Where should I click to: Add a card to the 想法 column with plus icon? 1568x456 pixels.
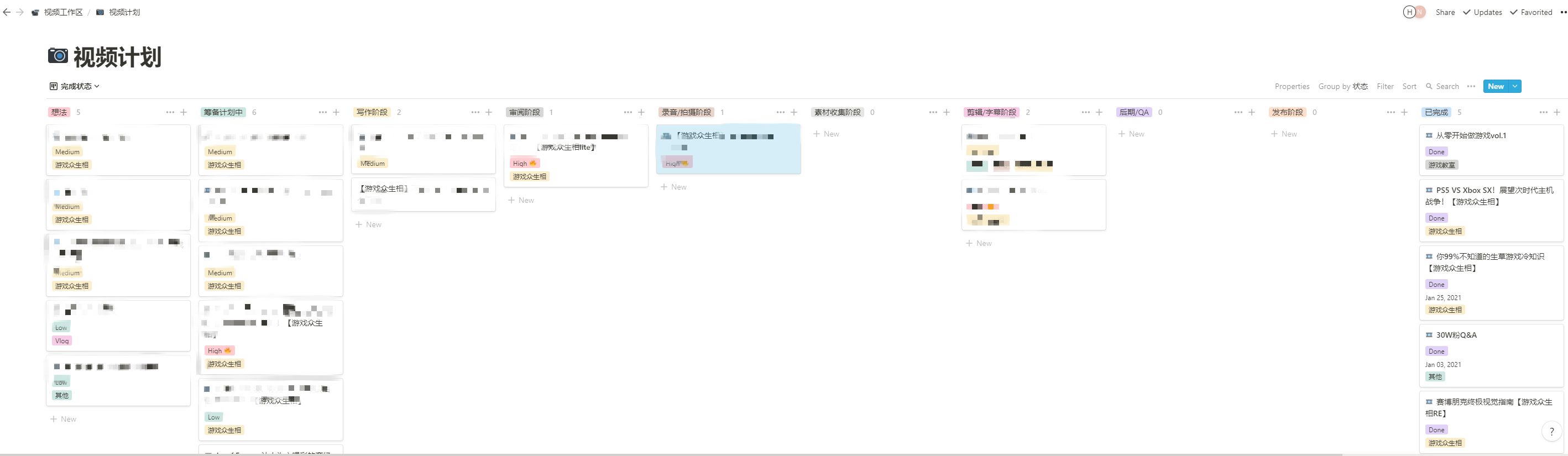(184, 112)
